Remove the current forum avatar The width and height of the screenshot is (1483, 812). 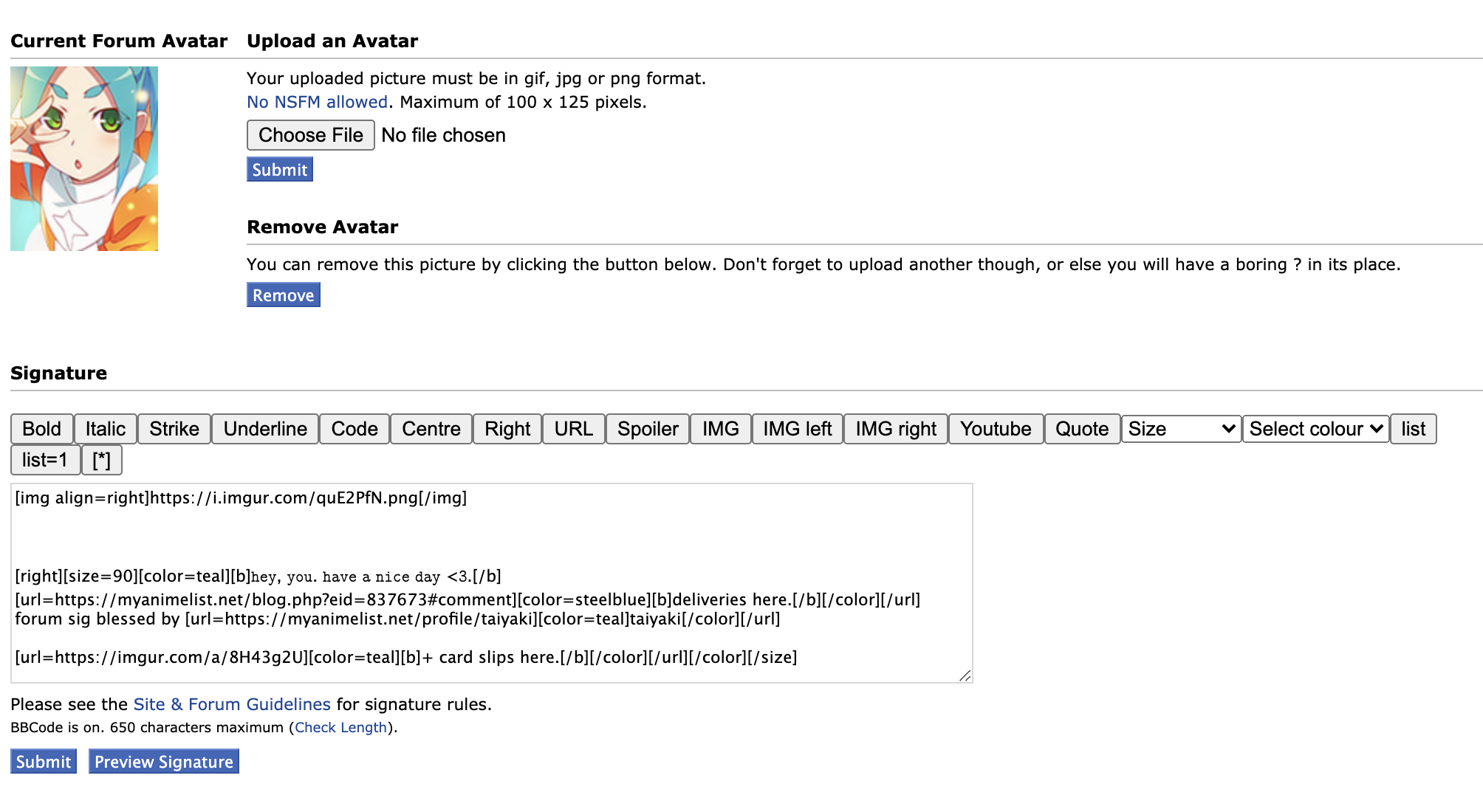tap(283, 295)
